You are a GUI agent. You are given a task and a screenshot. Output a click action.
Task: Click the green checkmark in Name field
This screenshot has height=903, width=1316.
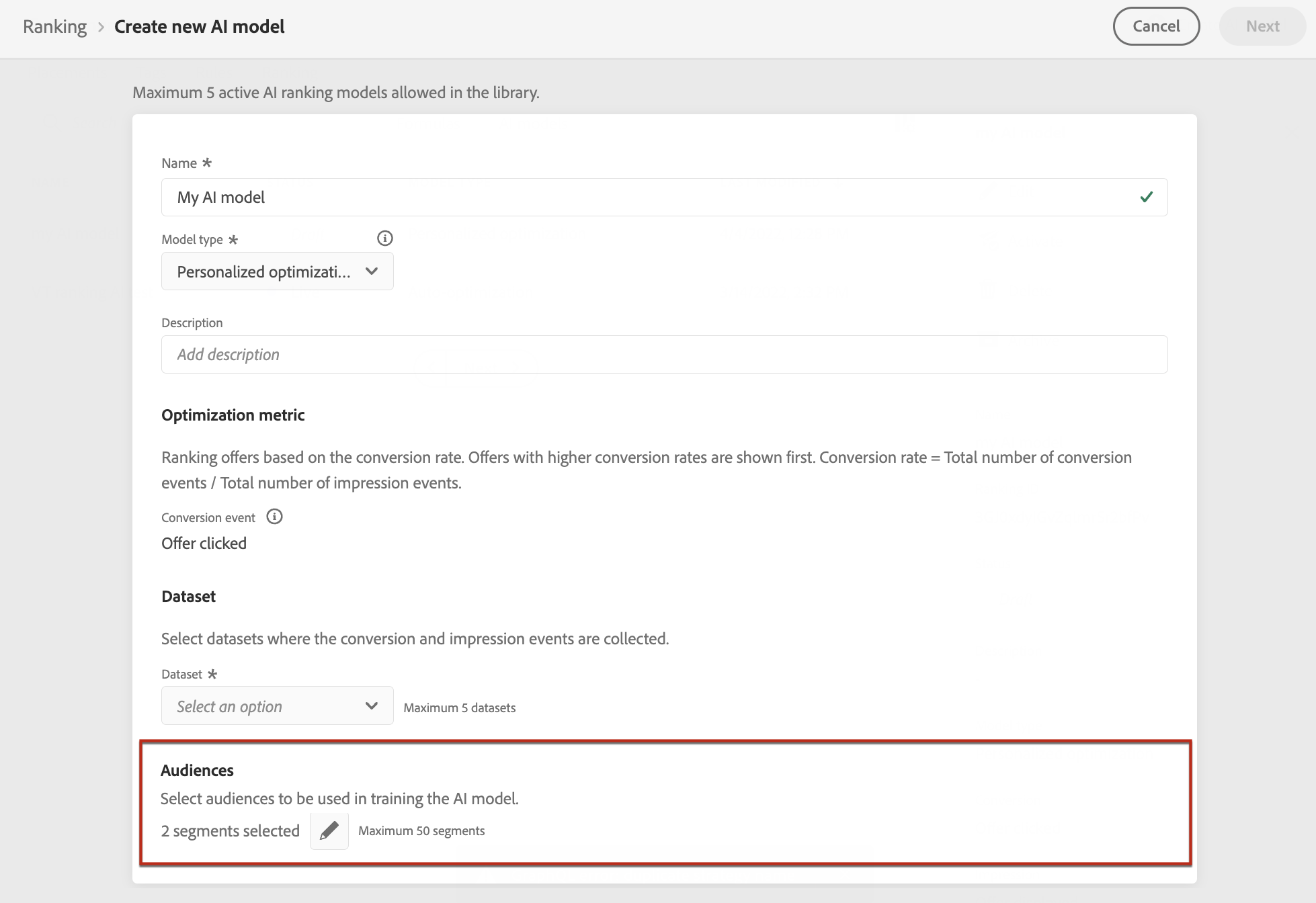1146,197
